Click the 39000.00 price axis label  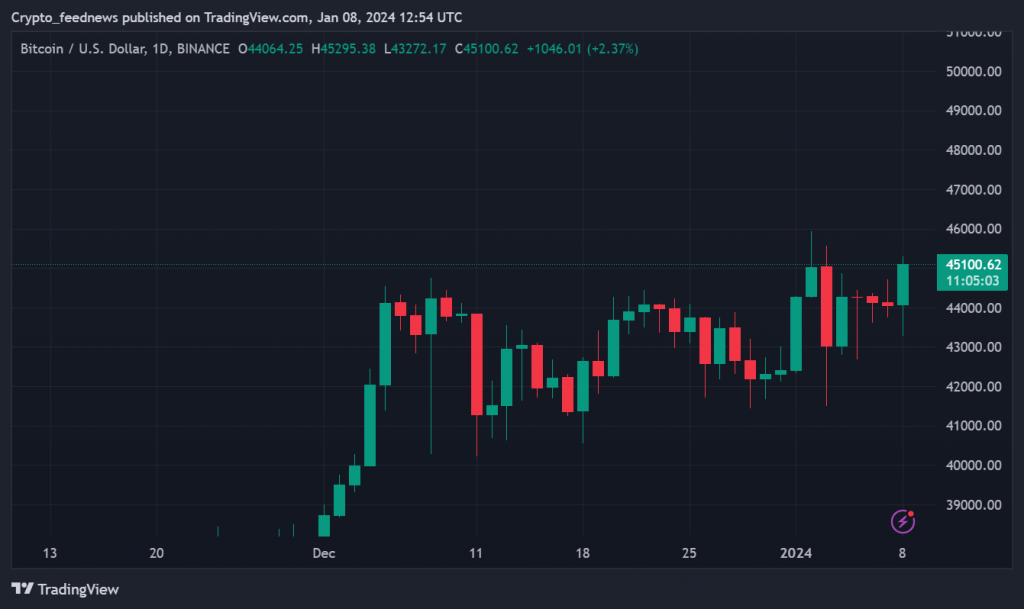tap(972, 505)
